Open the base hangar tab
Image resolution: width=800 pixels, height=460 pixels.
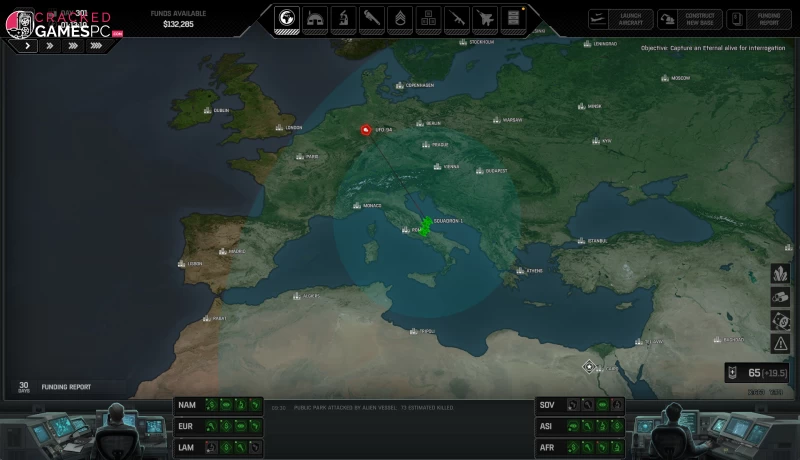[x=315, y=18]
